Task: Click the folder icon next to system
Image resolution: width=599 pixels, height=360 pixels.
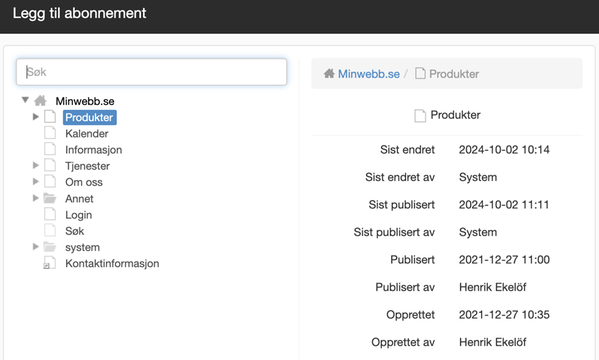Action: point(50,247)
